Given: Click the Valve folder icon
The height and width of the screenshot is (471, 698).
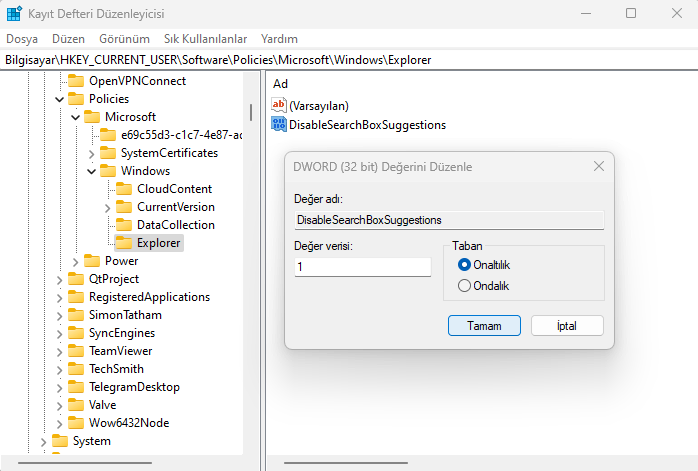Looking at the screenshot, I should point(76,405).
